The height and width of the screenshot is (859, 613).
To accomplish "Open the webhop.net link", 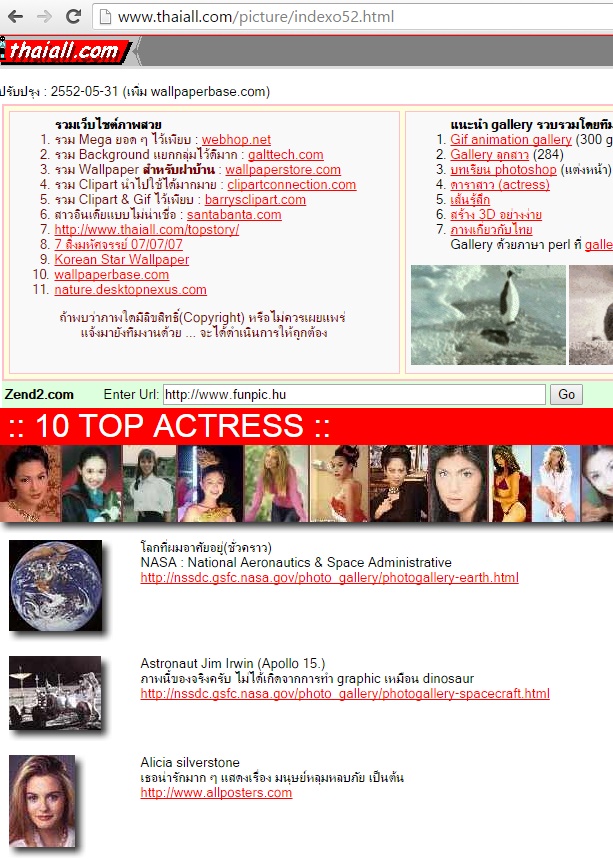I will (236, 140).
